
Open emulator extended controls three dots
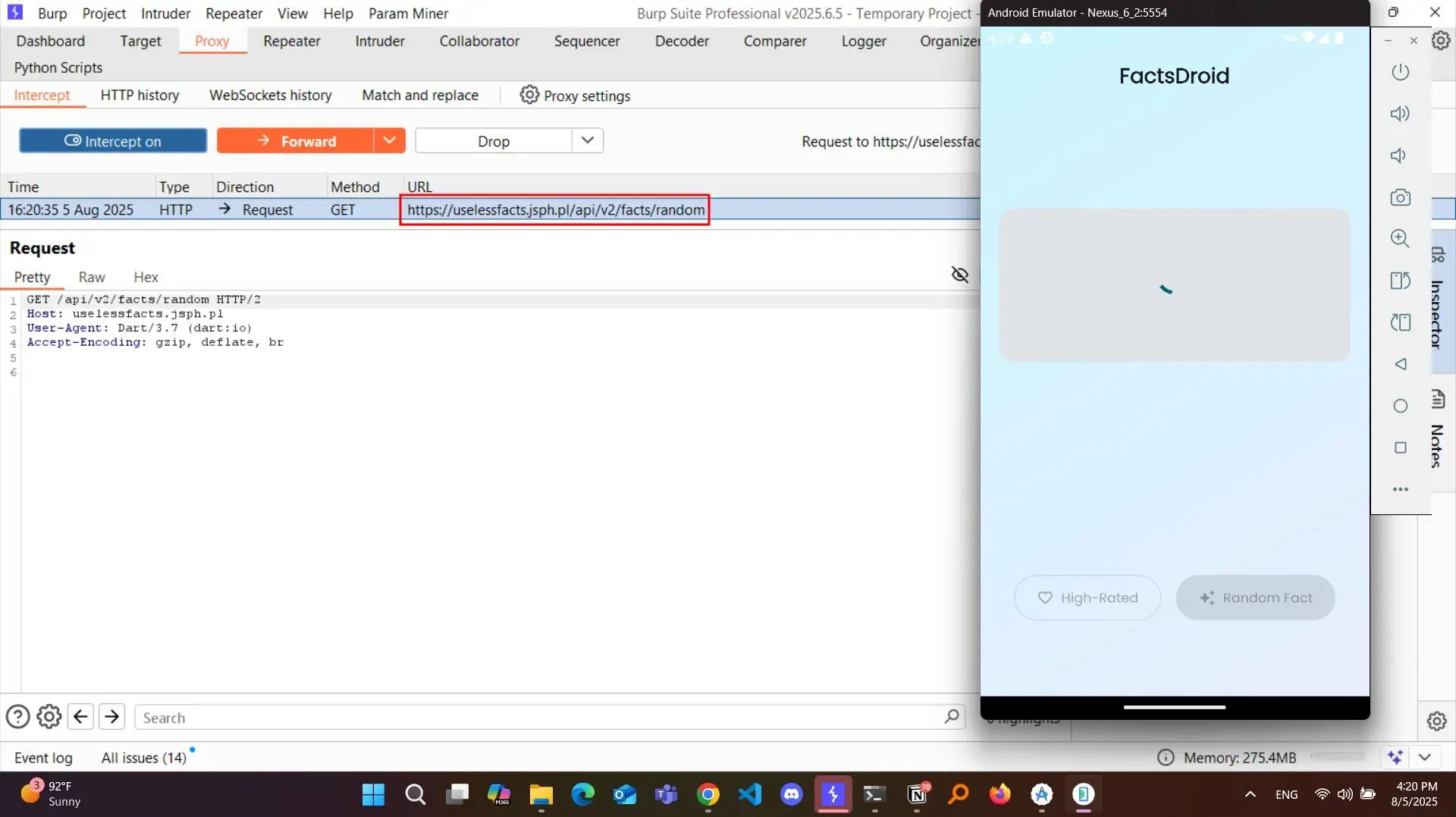pyautogui.click(x=1400, y=489)
